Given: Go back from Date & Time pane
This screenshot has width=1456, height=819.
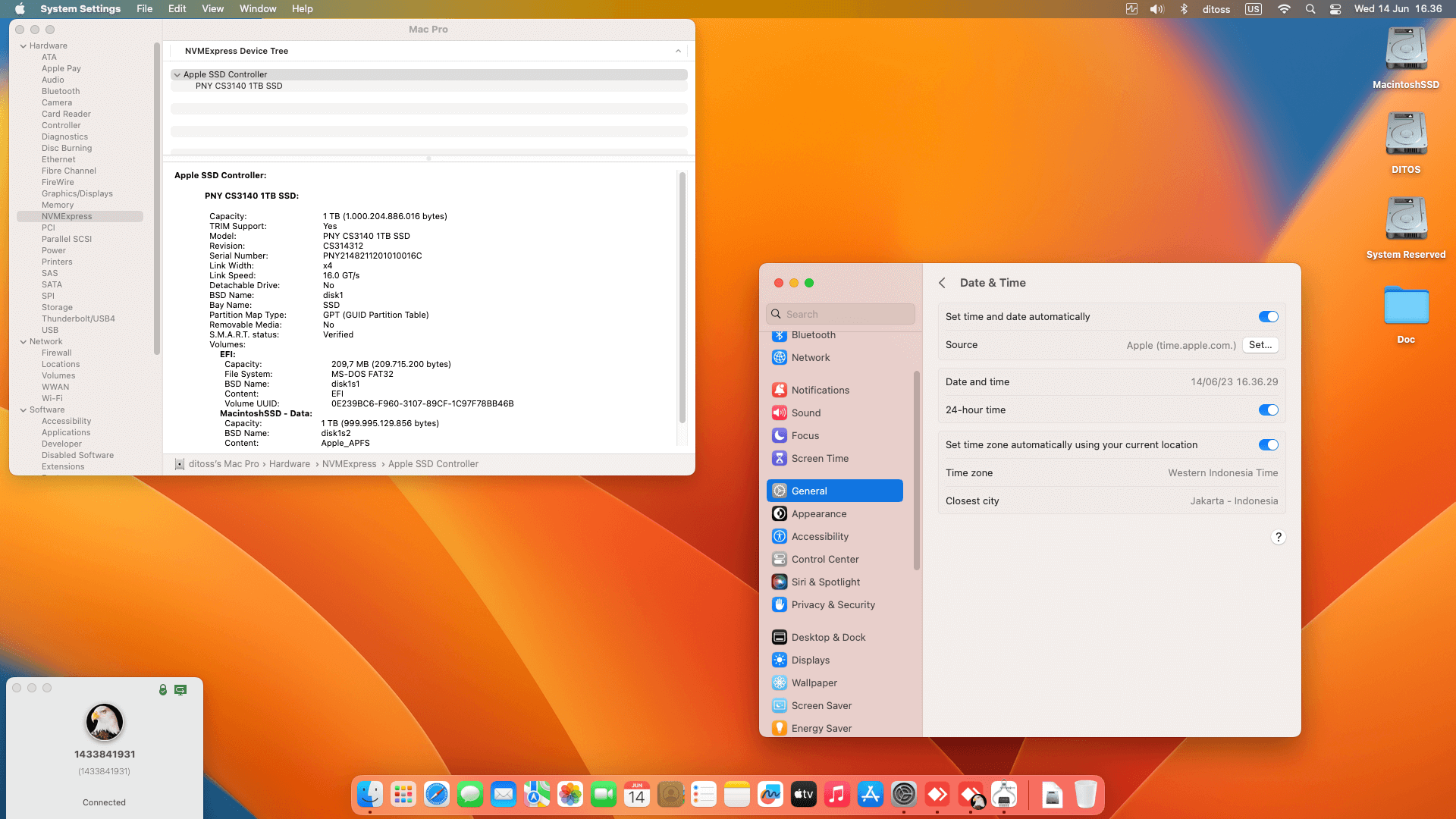Looking at the screenshot, I should coord(942,283).
